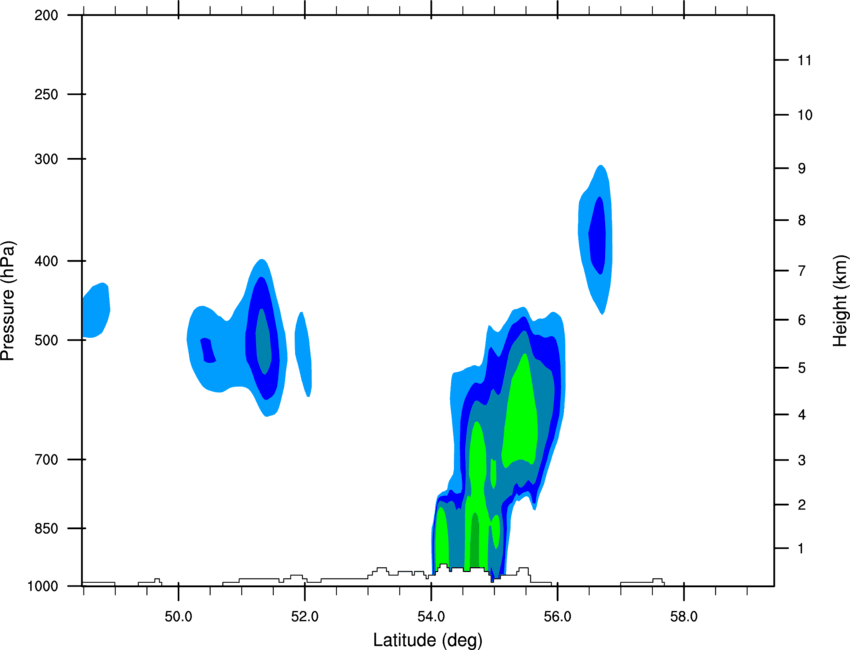Click the 400 pressure tick label

[x=47, y=261]
